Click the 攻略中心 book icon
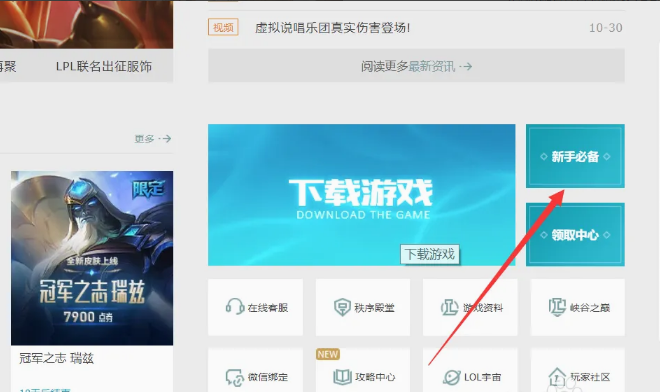The image size is (660, 392). click(x=342, y=377)
